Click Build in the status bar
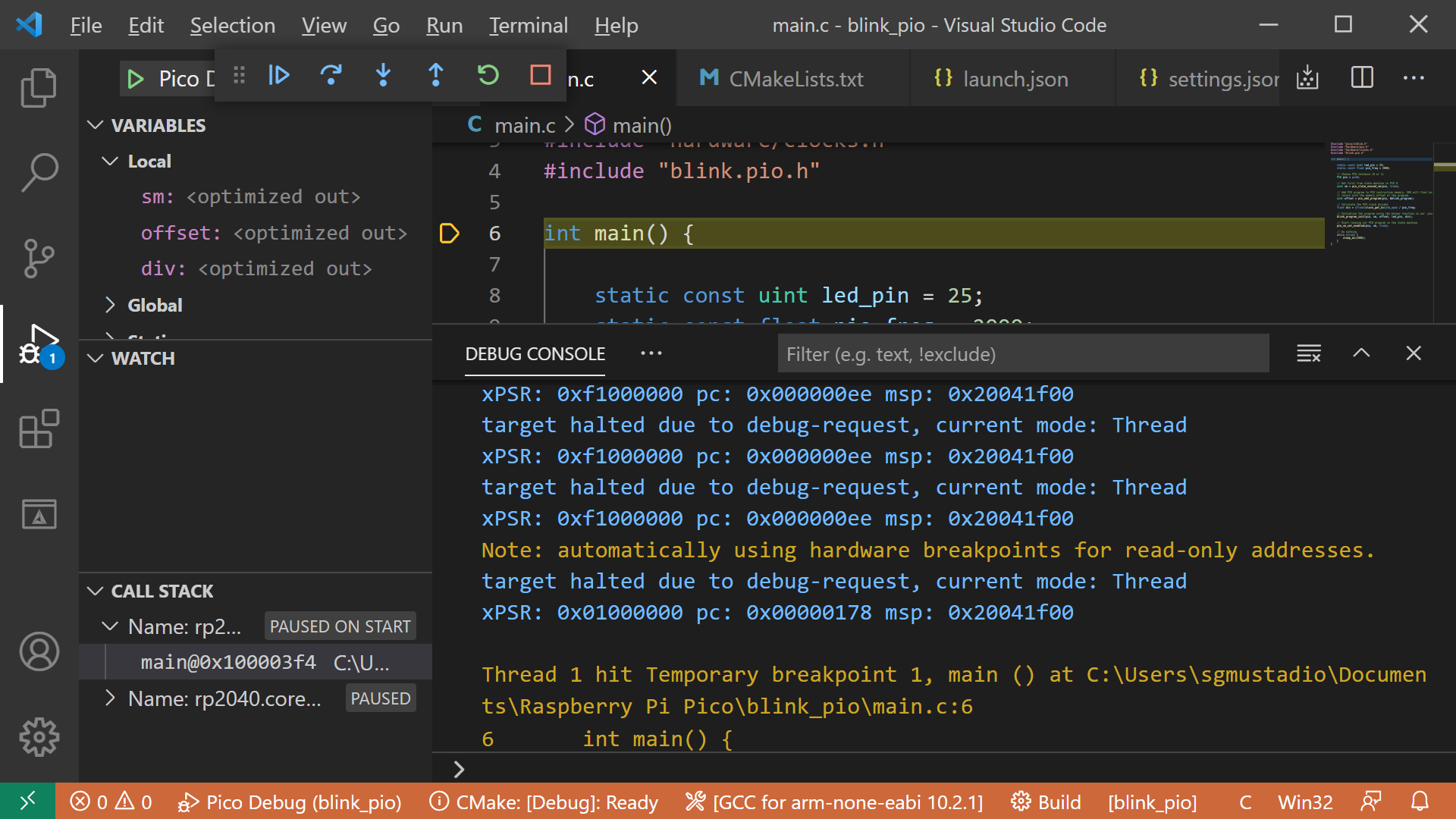The image size is (1456, 819). (1046, 802)
